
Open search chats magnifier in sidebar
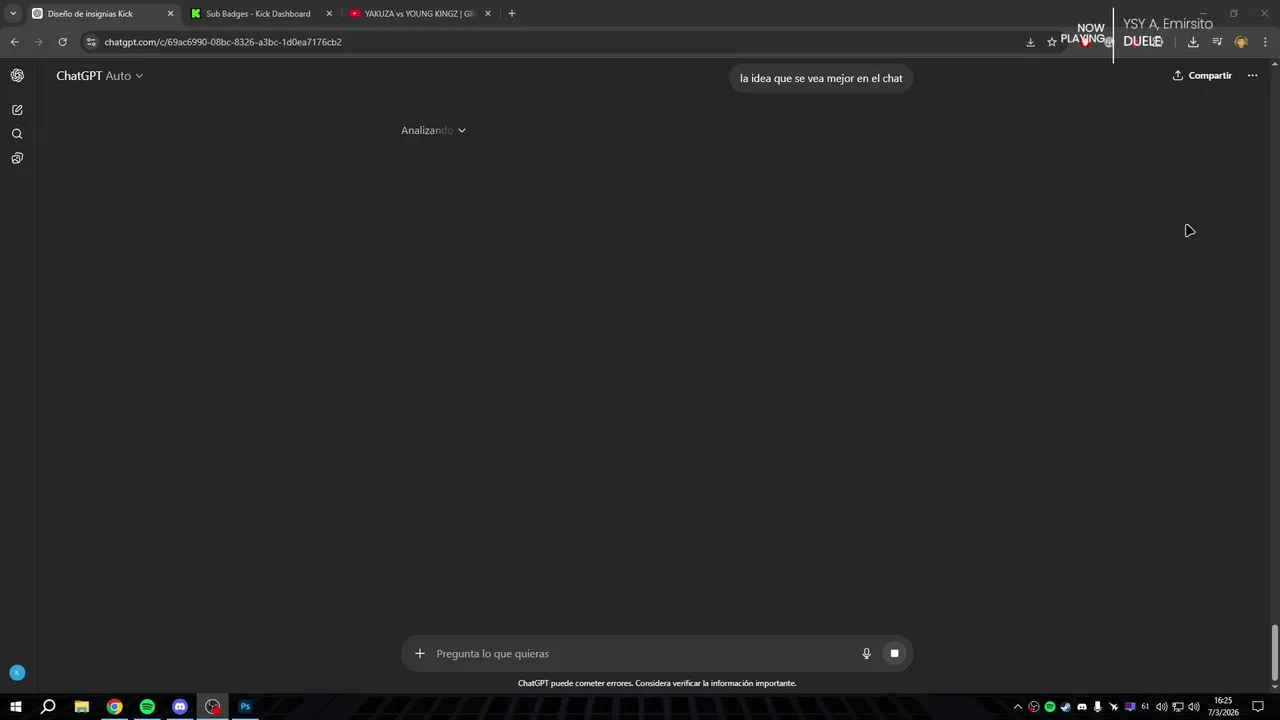17,134
